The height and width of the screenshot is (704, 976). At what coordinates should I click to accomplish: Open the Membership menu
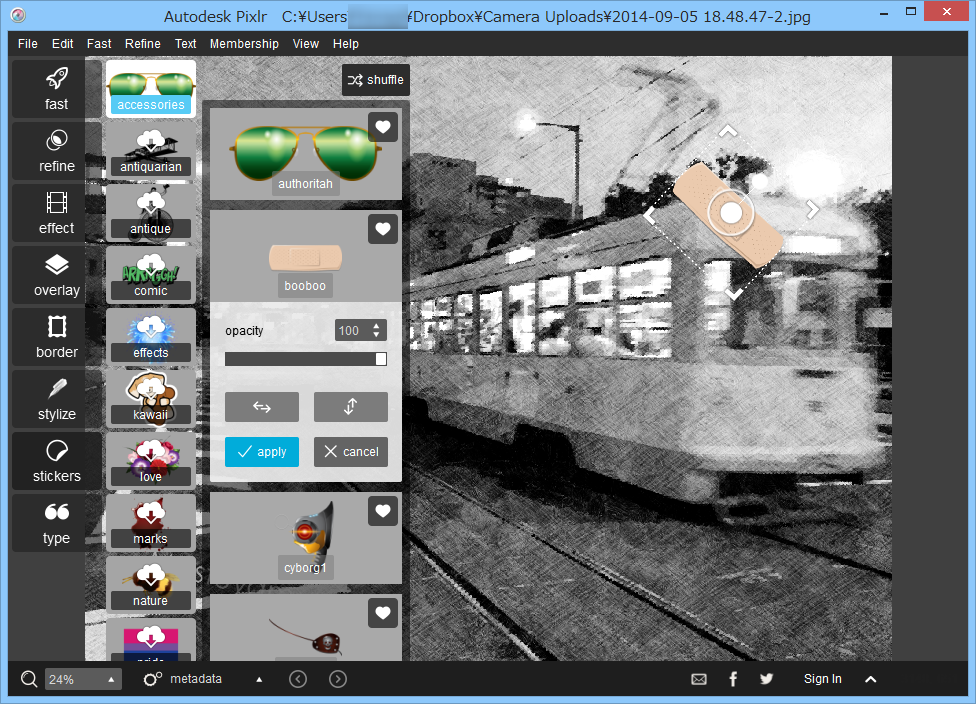[x=244, y=44]
